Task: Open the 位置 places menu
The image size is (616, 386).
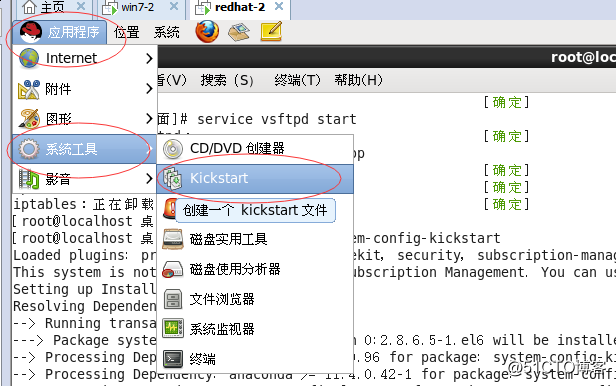Action: (x=126, y=32)
